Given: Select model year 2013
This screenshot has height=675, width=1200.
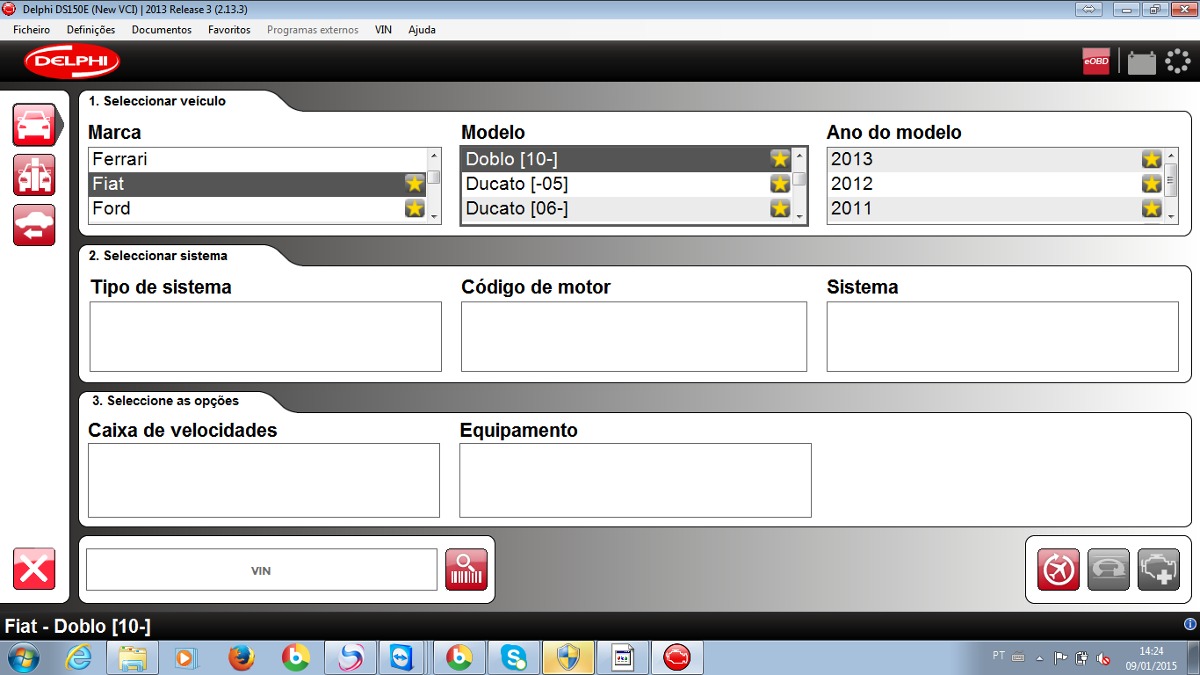Looking at the screenshot, I should 996,159.
